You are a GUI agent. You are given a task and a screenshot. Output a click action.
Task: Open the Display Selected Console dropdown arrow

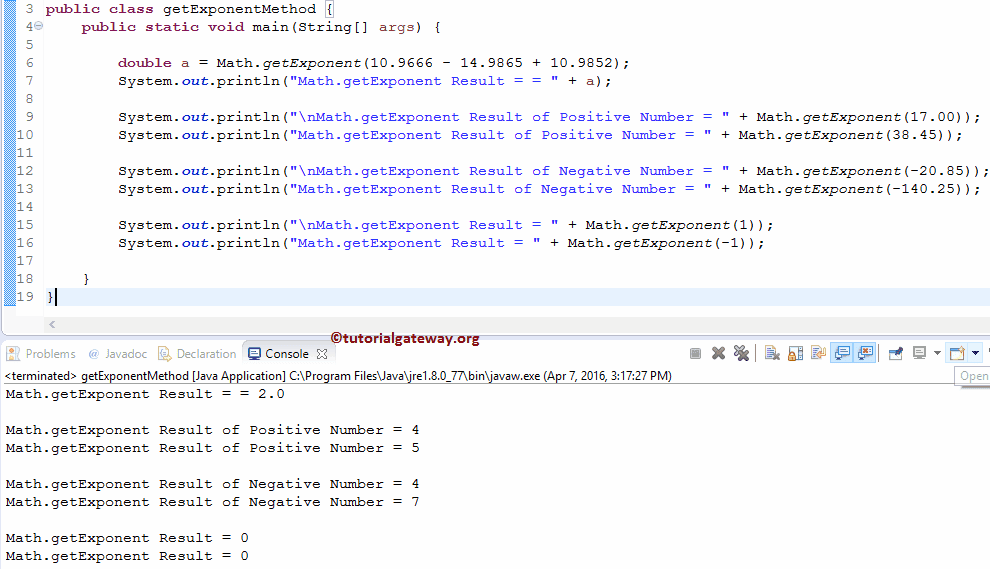click(937, 354)
